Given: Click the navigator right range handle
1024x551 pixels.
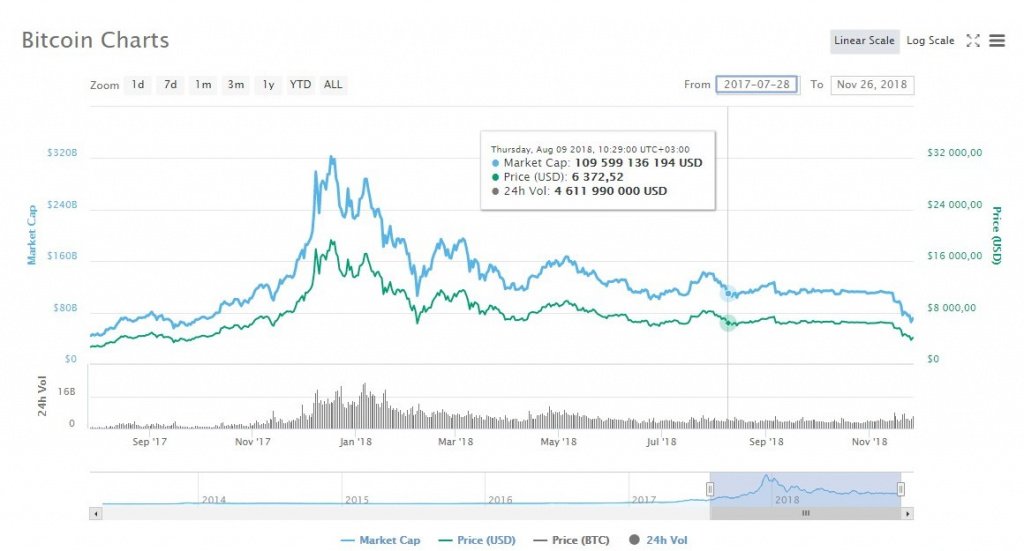Looking at the screenshot, I should [901, 489].
